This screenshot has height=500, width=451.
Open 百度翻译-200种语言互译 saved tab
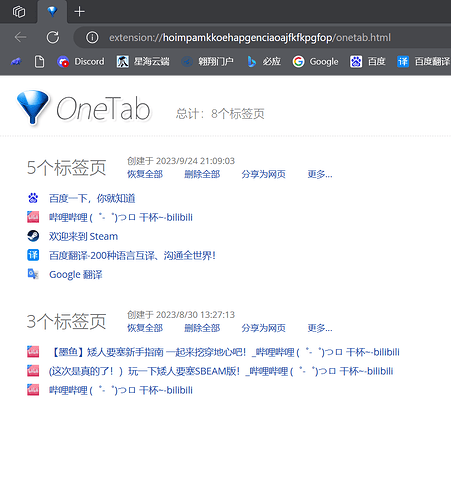(x=132, y=256)
